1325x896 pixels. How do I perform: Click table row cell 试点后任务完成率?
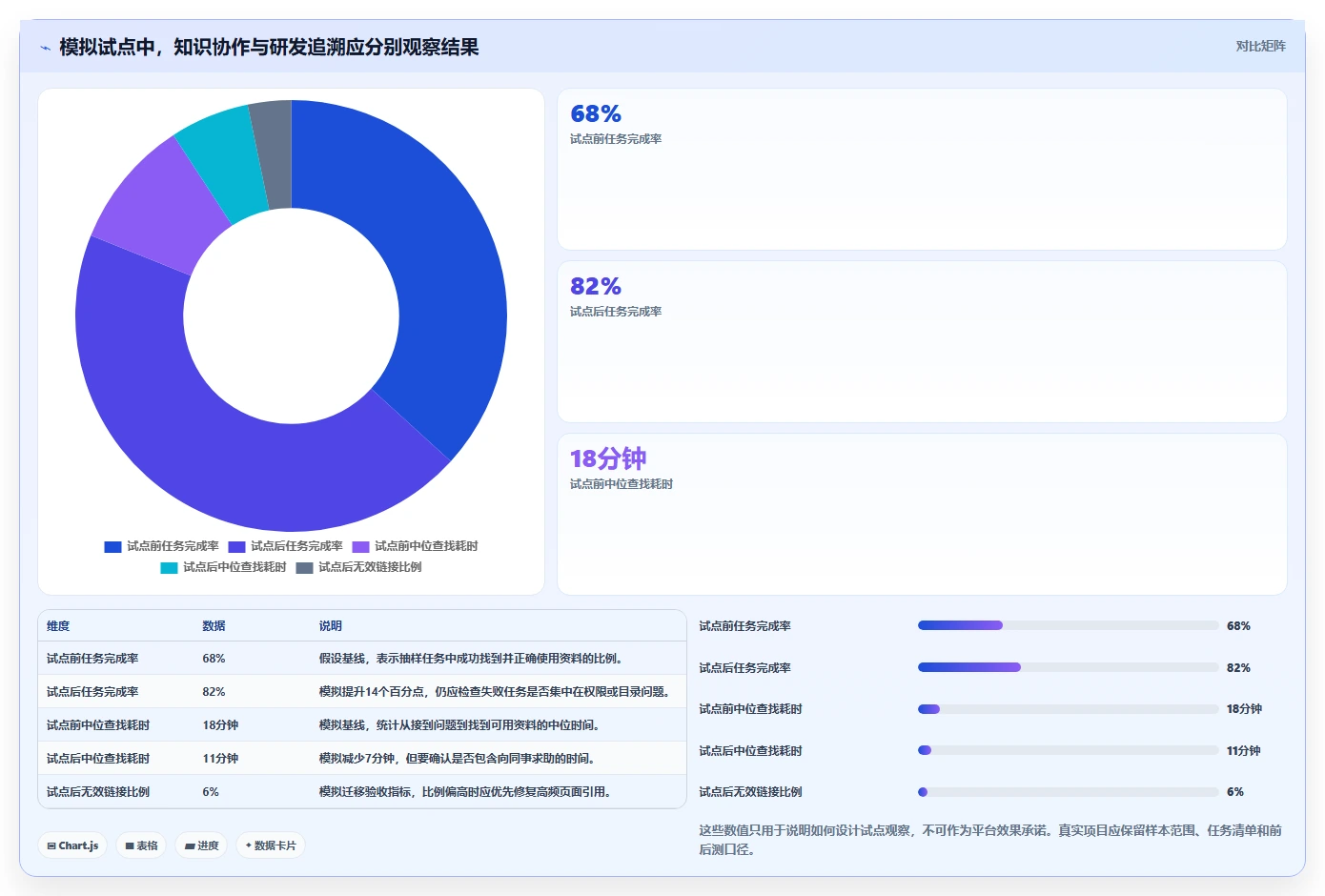tap(92, 692)
